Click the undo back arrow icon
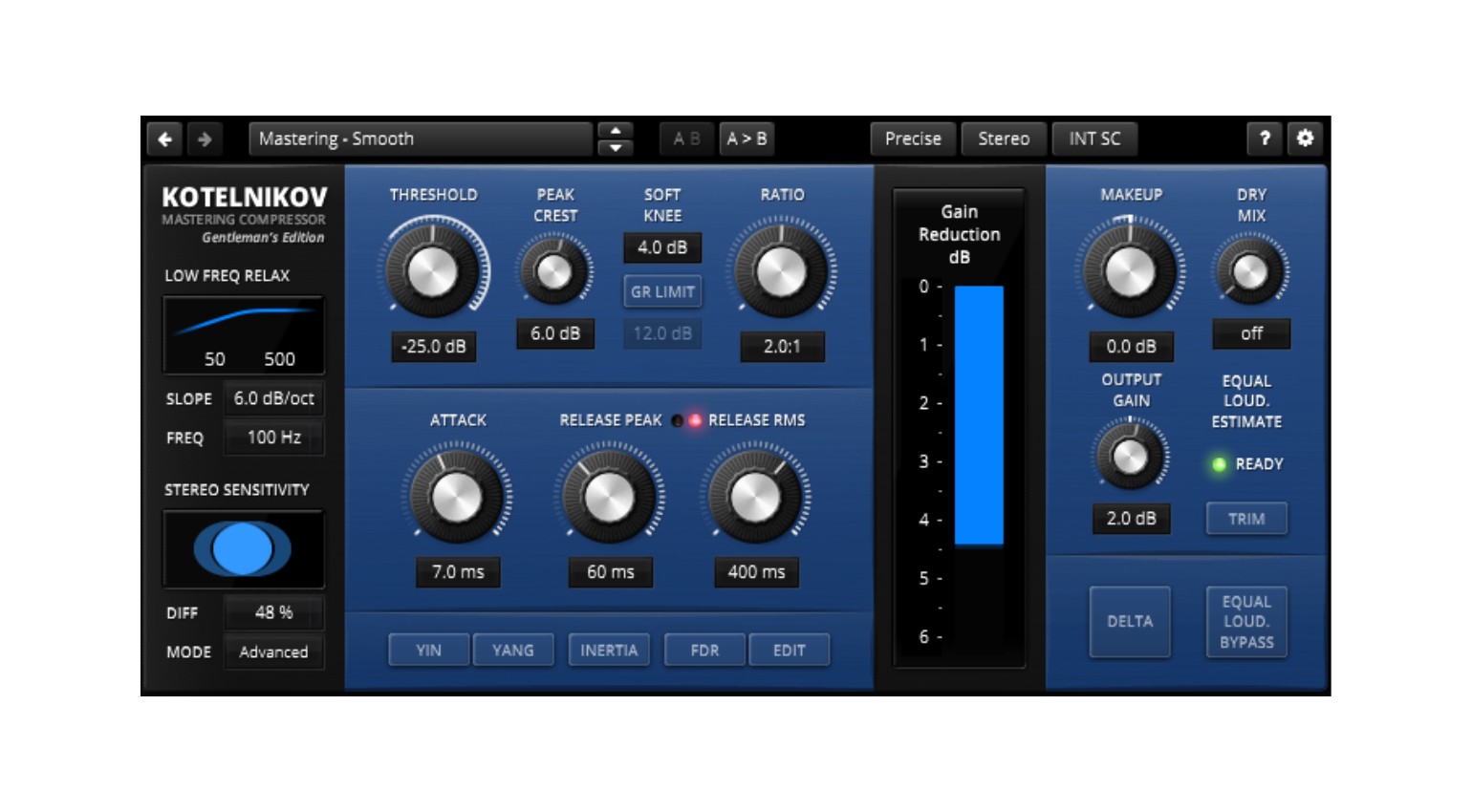 [x=164, y=139]
